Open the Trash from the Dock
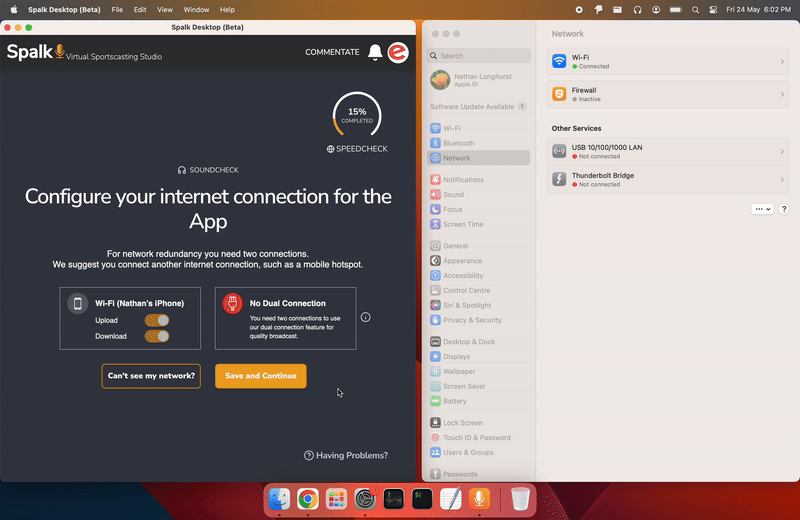The image size is (800, 520). [520, 499]
